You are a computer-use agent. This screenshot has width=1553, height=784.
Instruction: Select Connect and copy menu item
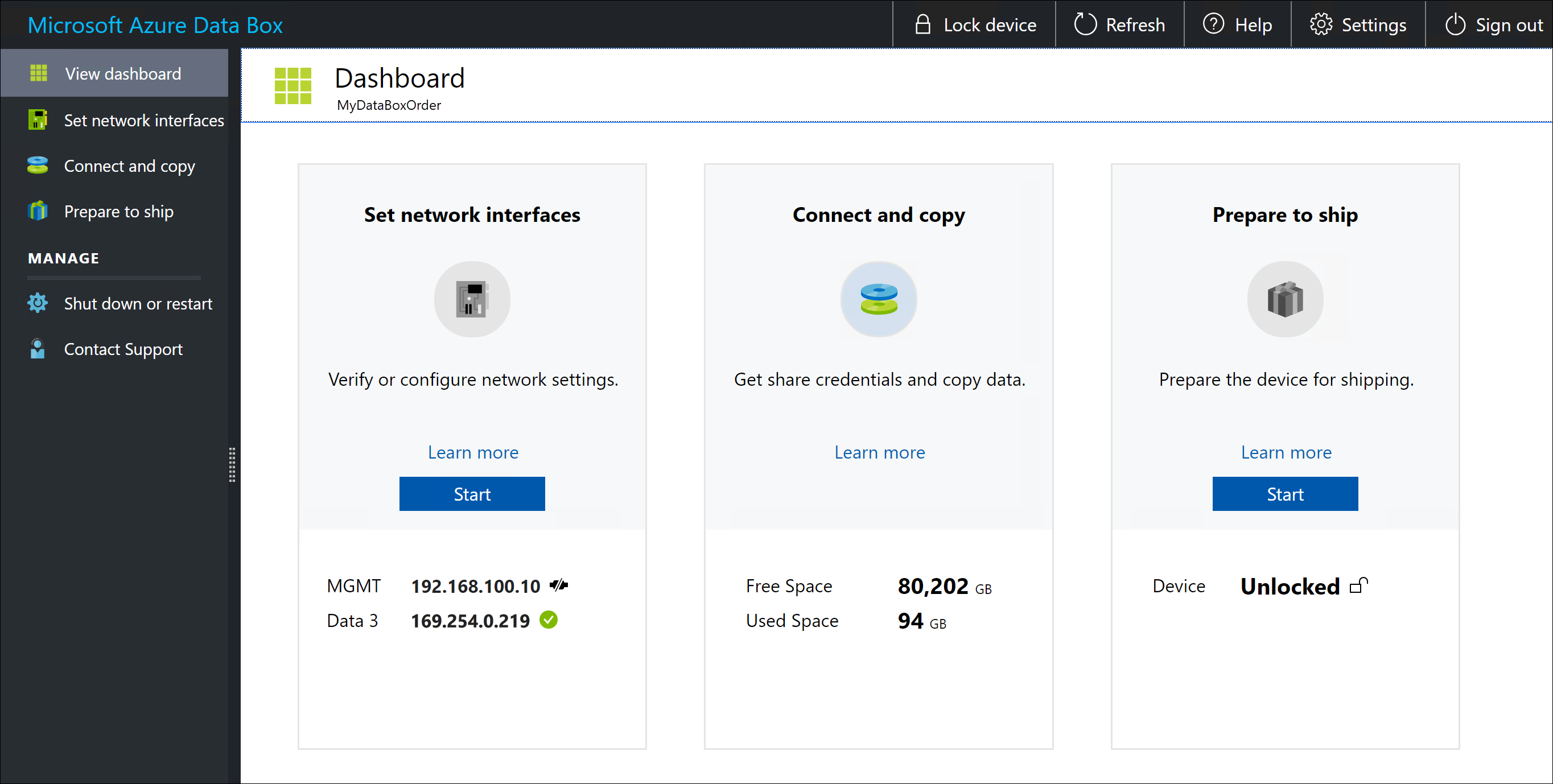(127, 166)
